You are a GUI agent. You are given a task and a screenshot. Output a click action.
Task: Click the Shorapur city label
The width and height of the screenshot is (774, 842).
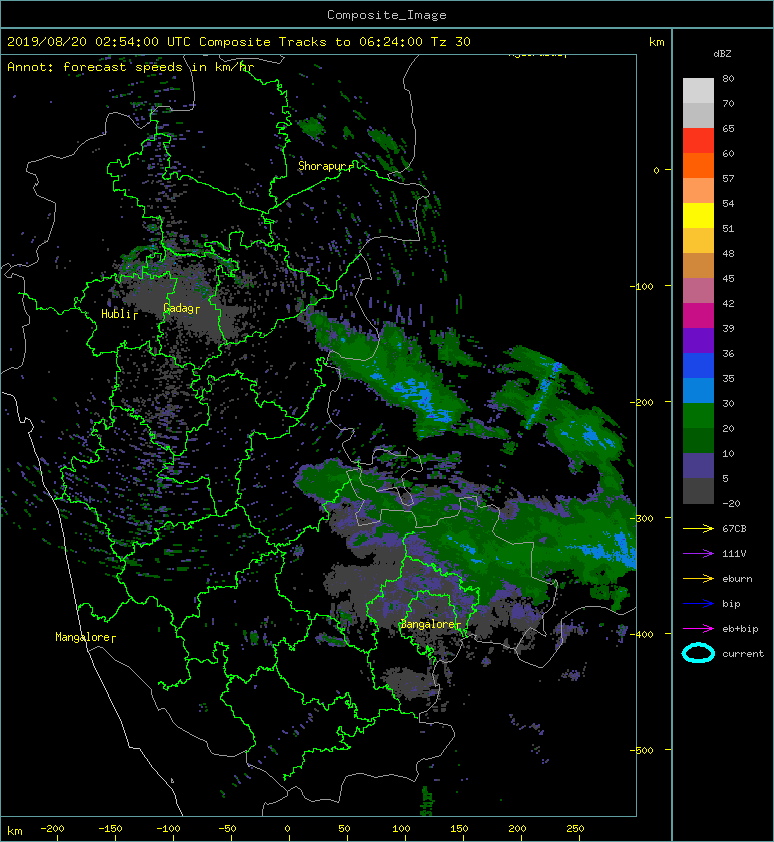click(x=323, y=166)
